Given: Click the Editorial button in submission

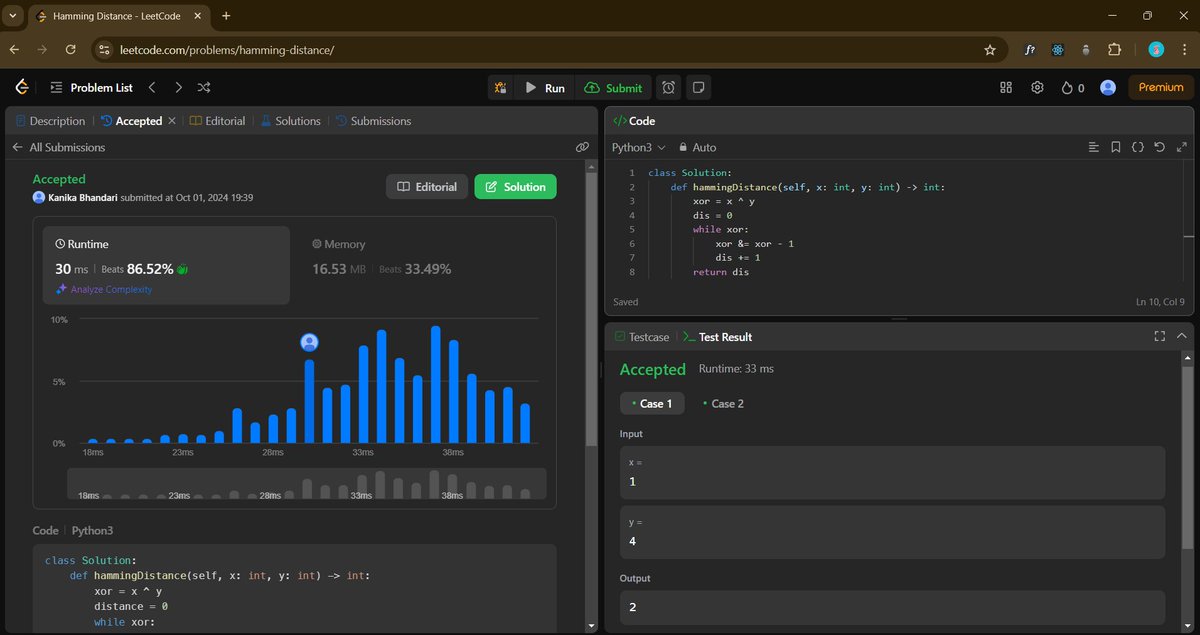Looking at the screenshot, I should click(x=427, y=187).
